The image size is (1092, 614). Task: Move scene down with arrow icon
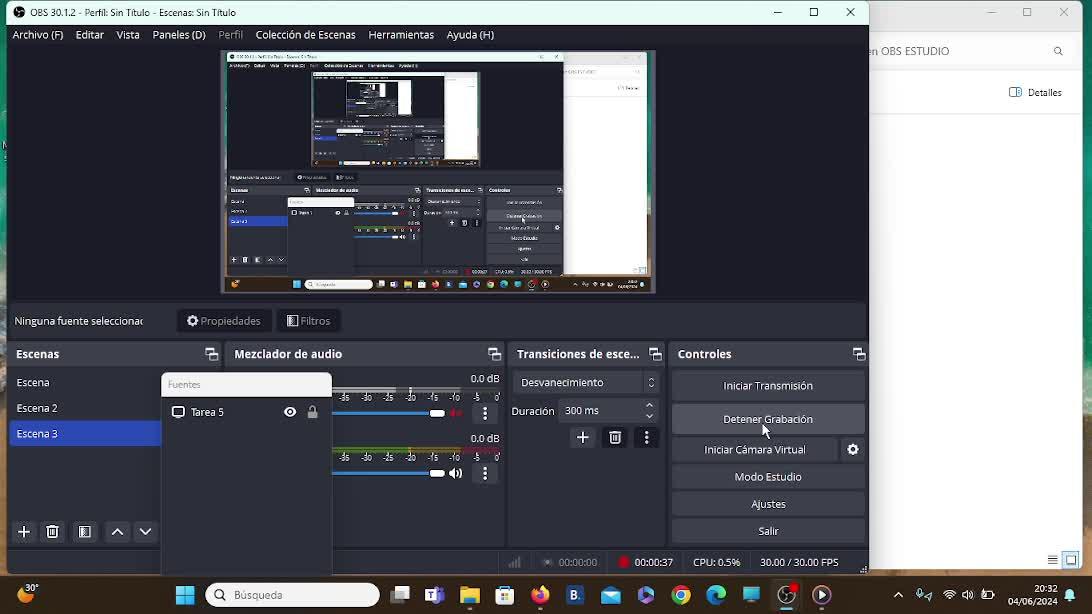point(146,532)
